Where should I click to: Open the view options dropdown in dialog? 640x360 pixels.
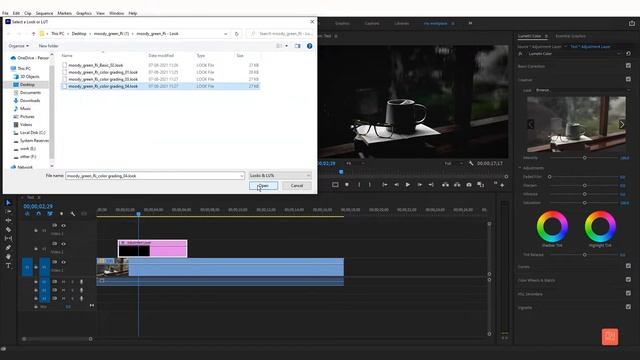(286, 46)
